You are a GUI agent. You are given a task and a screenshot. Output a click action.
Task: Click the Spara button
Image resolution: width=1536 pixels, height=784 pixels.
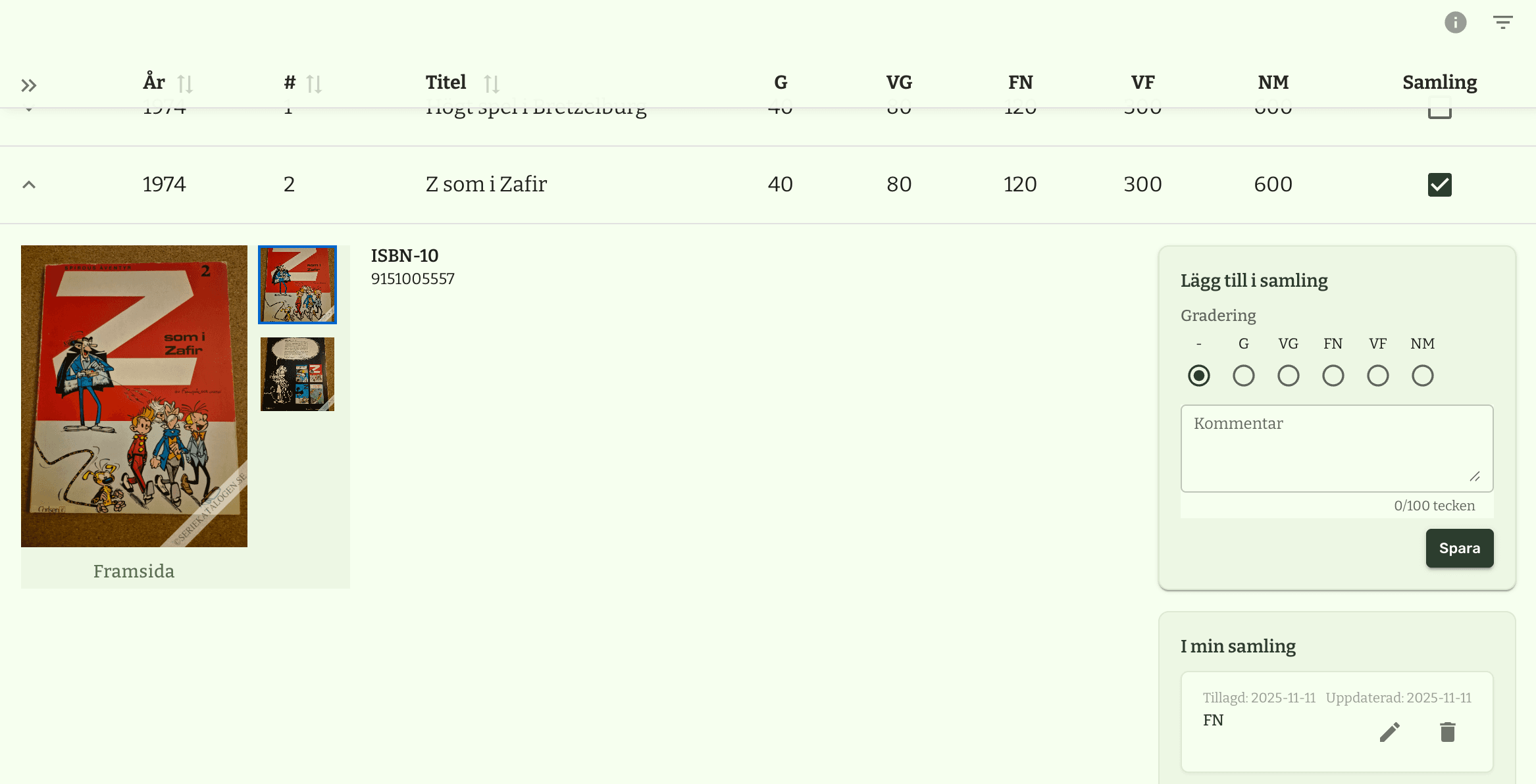pyautogui.click(x=1459, y=548)
